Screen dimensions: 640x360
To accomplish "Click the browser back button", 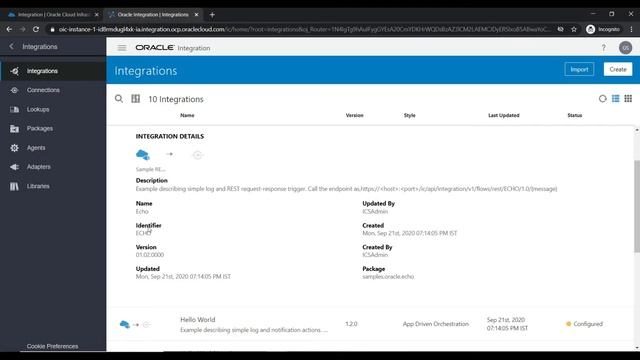I will tap(9, 29).
